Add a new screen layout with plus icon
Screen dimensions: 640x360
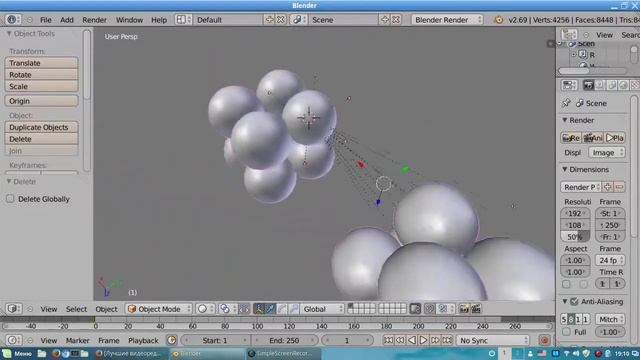(x=269, y=20)
